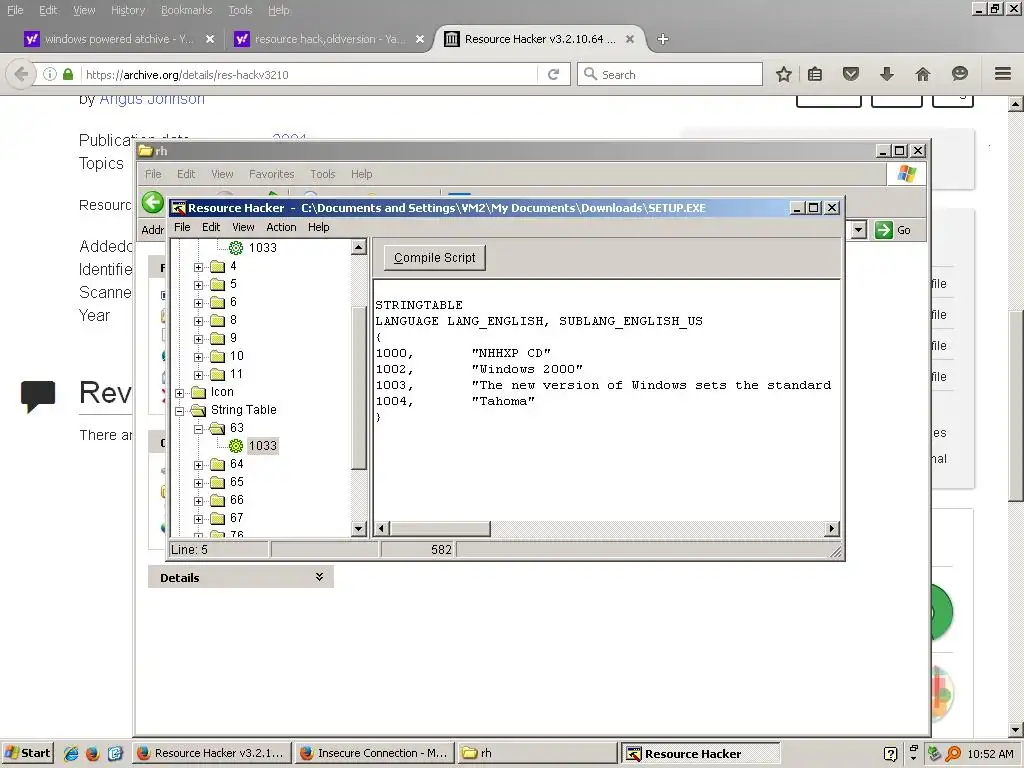Click script pane left scroll arrow
Viewport: 1024px width, 768px height.
(382, 528)
